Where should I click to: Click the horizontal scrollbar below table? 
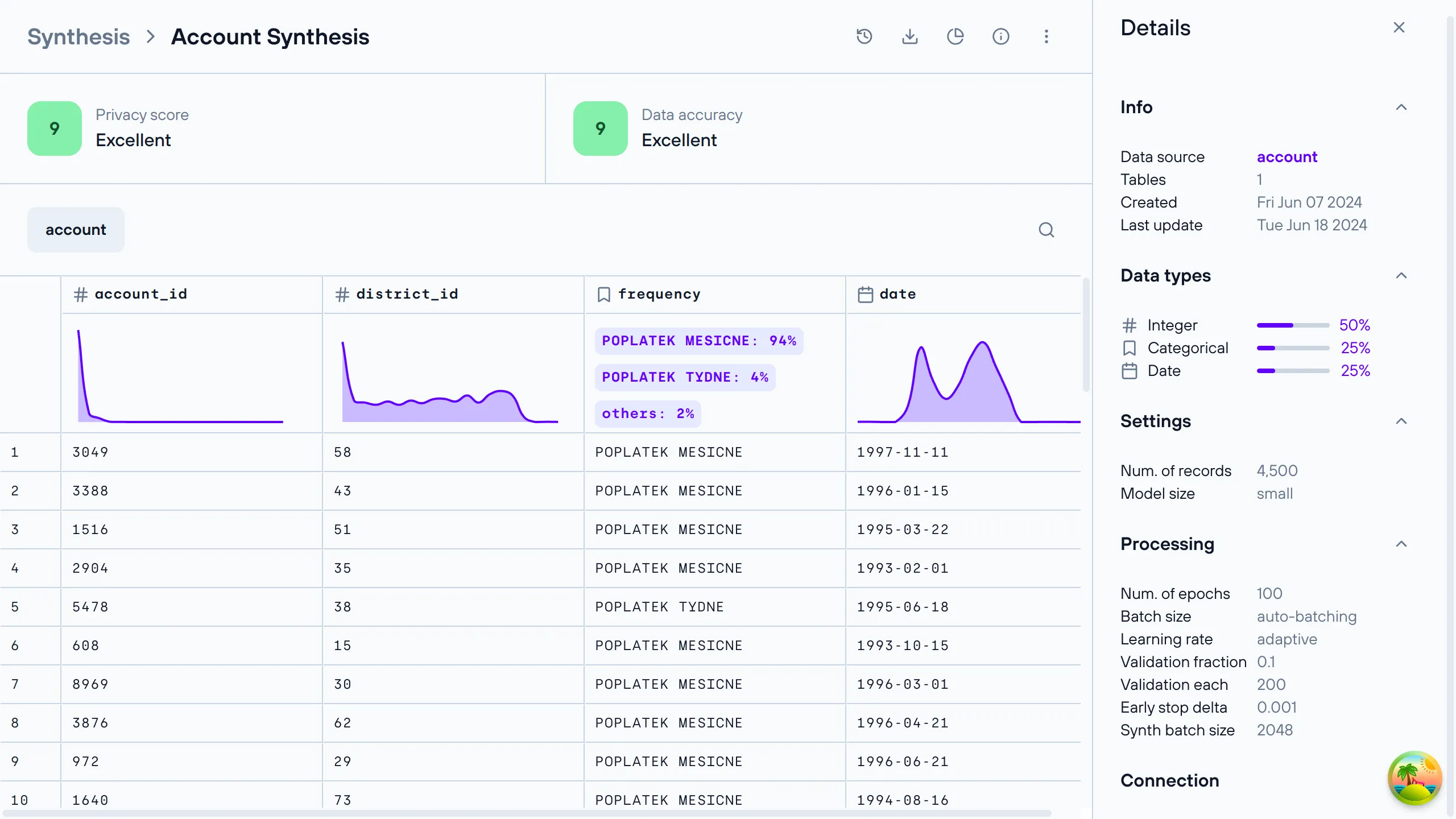pyautogui.click(x=526, y=813)
